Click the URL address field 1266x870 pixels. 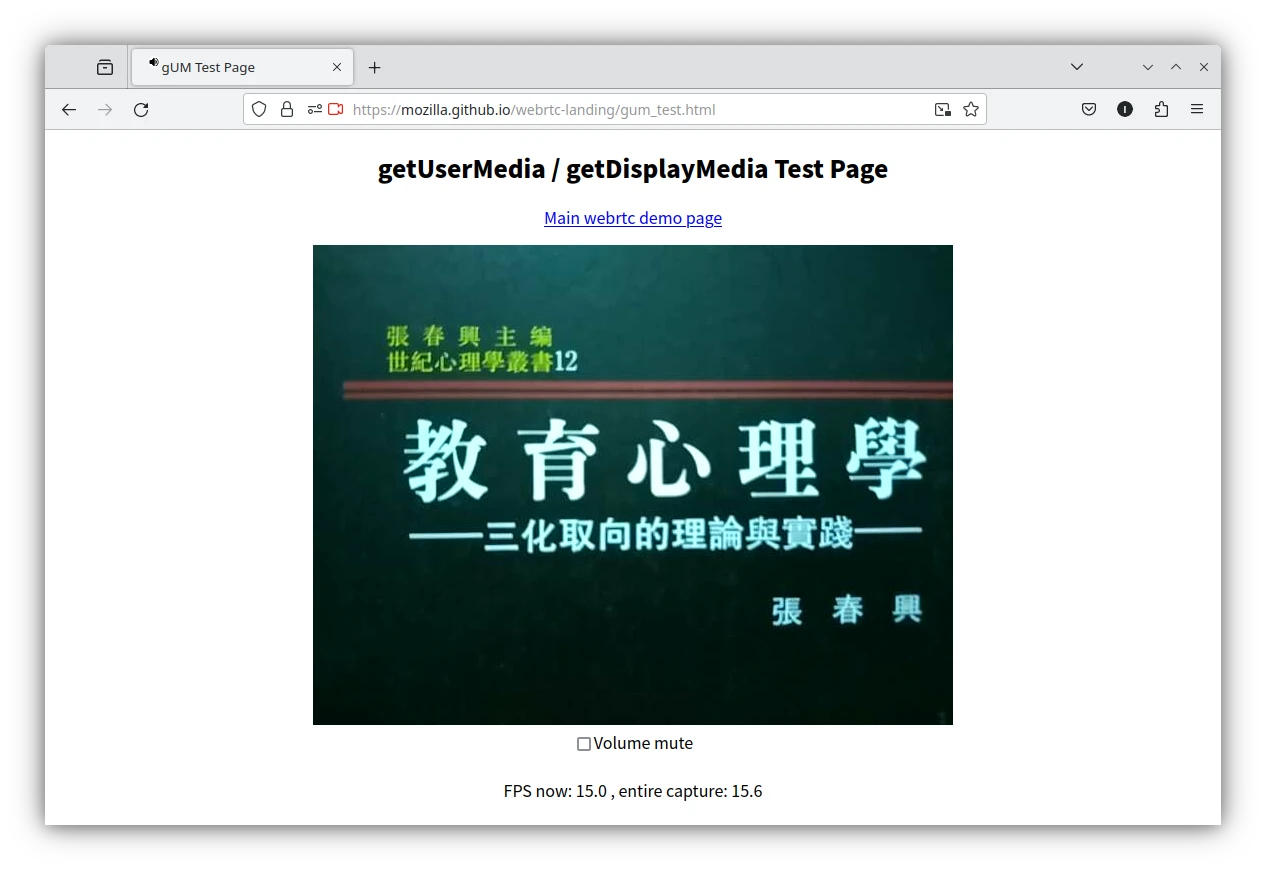(x=620, y=110)
